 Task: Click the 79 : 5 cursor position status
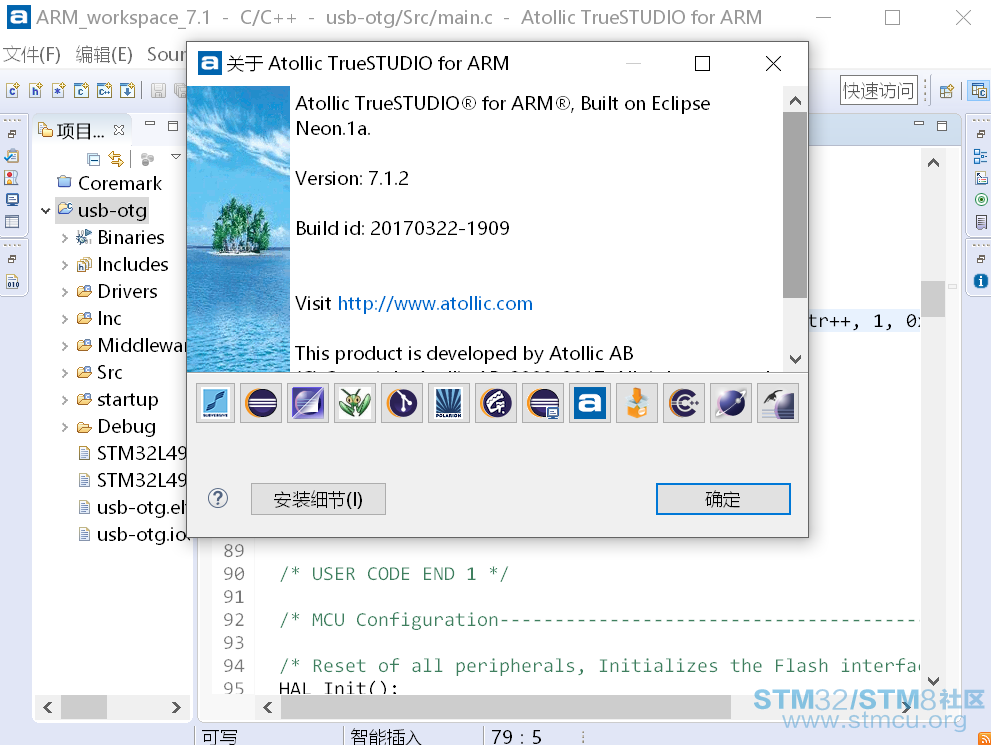[x=516, y=737]
